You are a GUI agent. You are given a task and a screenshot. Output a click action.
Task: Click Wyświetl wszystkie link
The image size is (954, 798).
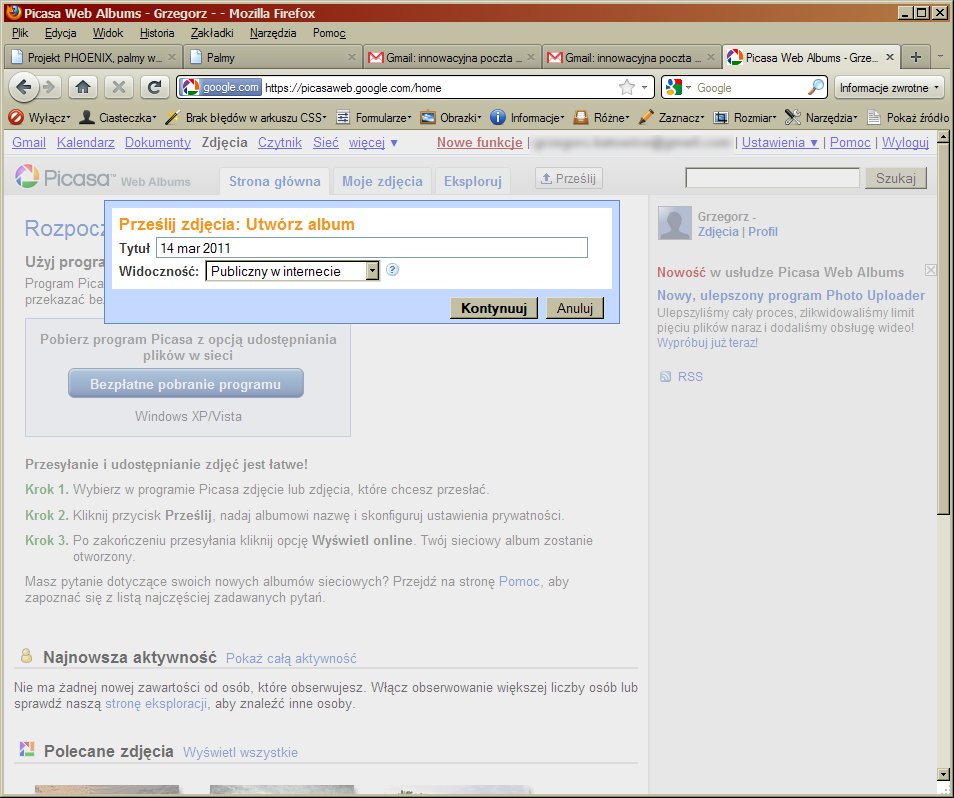tap(240, 752)
